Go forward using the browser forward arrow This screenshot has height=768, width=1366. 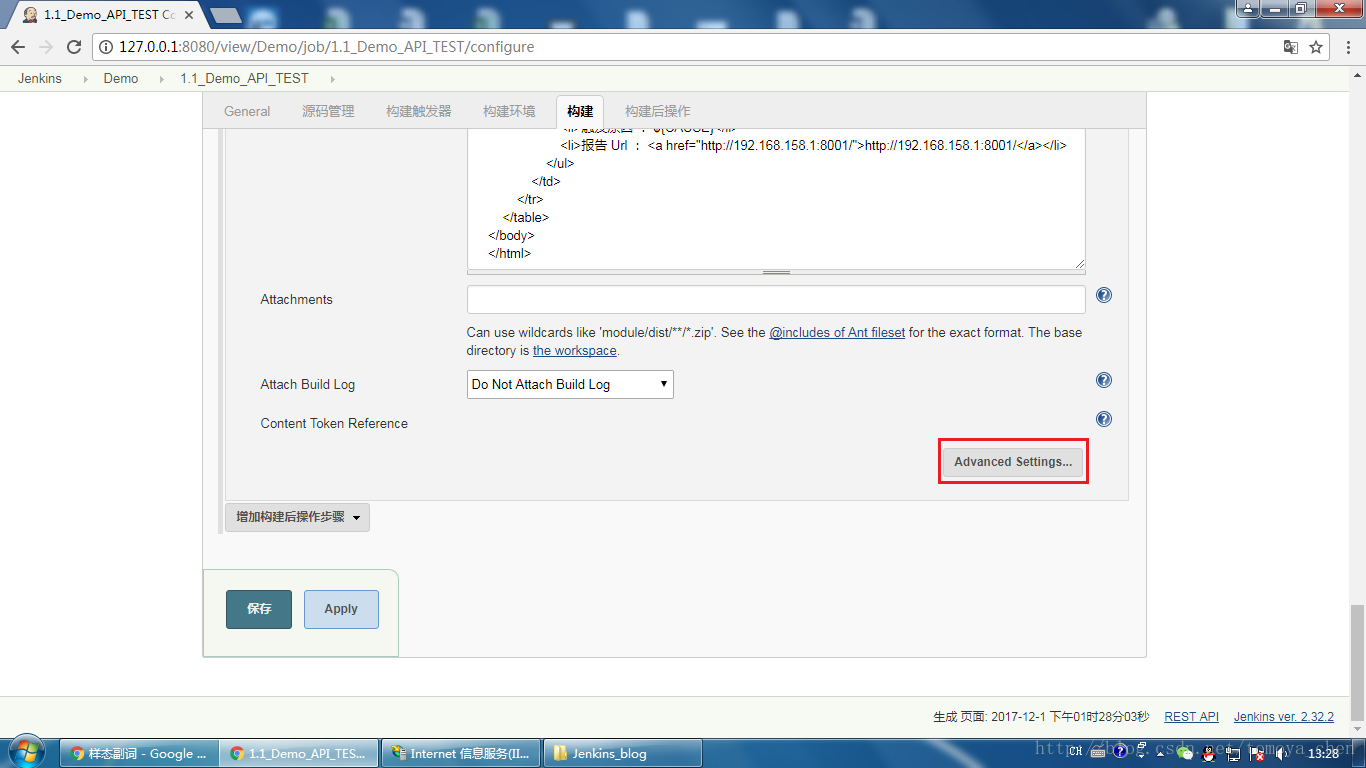[46, 47]
